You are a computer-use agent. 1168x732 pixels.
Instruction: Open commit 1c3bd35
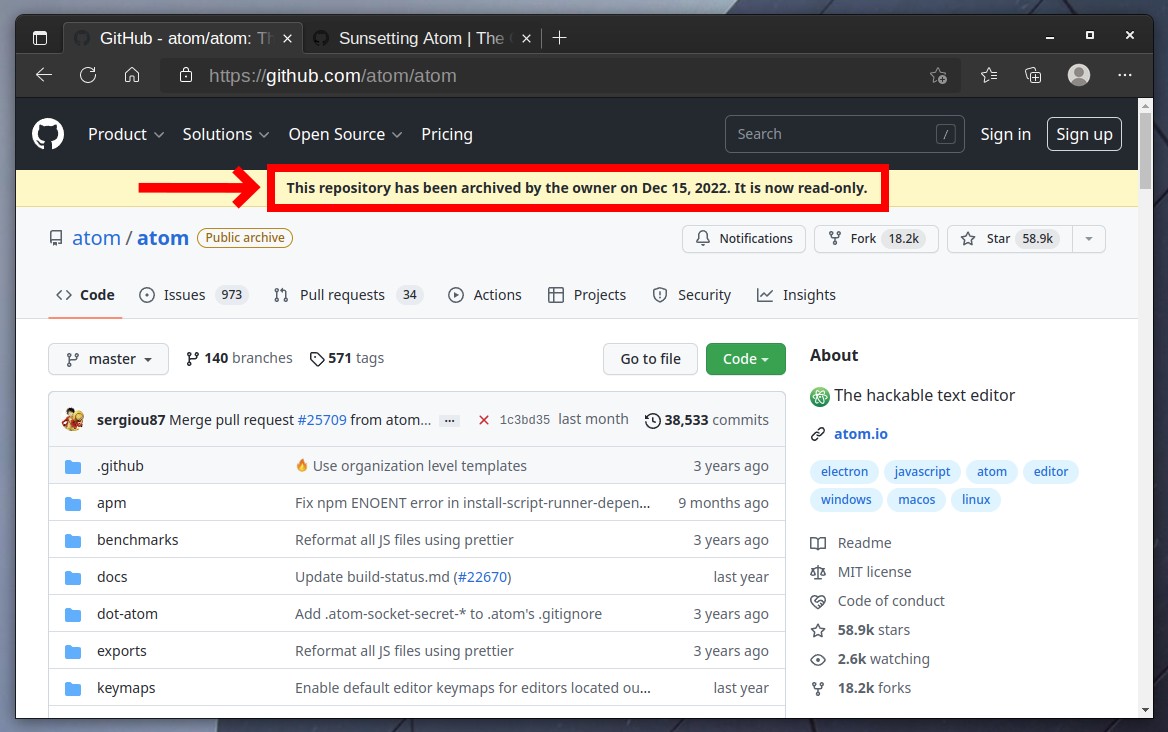click(524, 420)
